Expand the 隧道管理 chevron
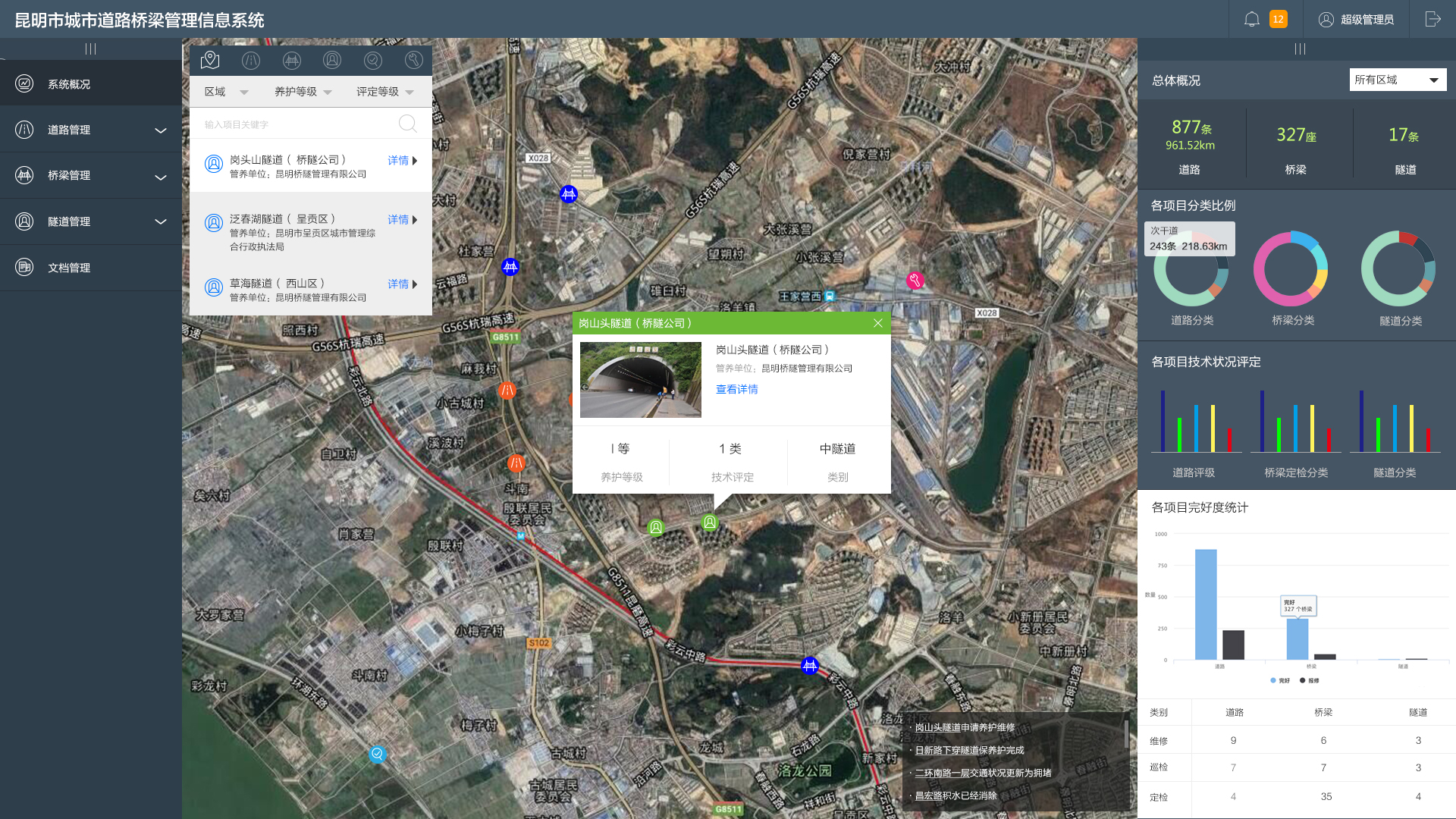Screen dimensions: 1456x819 [x=161, y=221]
